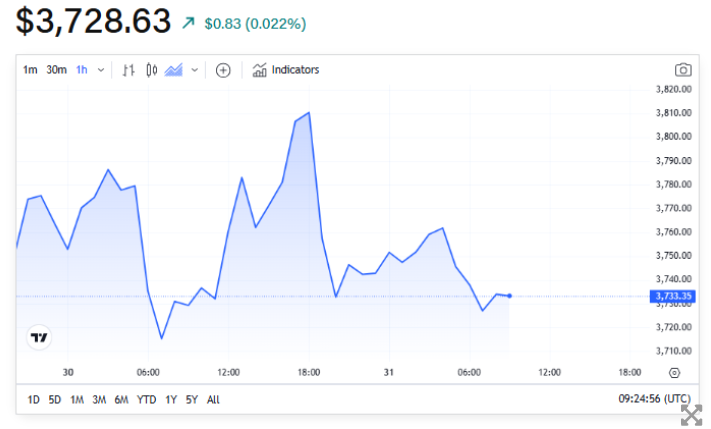This screenshot has height=429, width=711.
Task: Switch to candlestick chart style
Action: point(152,70)
